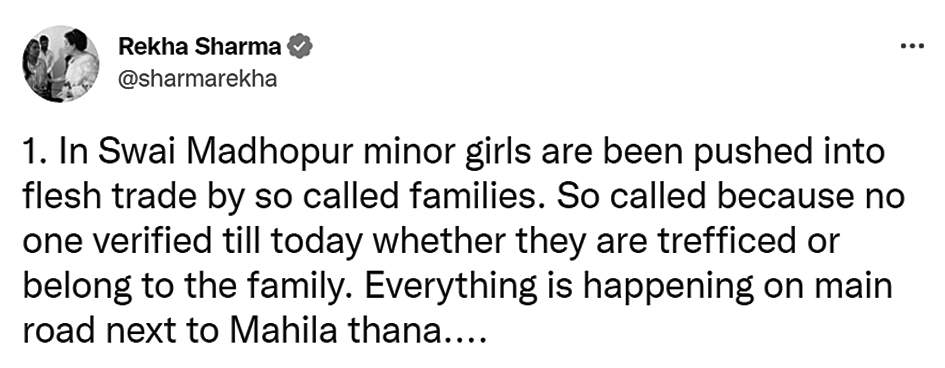This screenshot has height=368, width=945.
Task: Click the verified badge beside Rekha Sharma
Action: [x=299, y=46]
